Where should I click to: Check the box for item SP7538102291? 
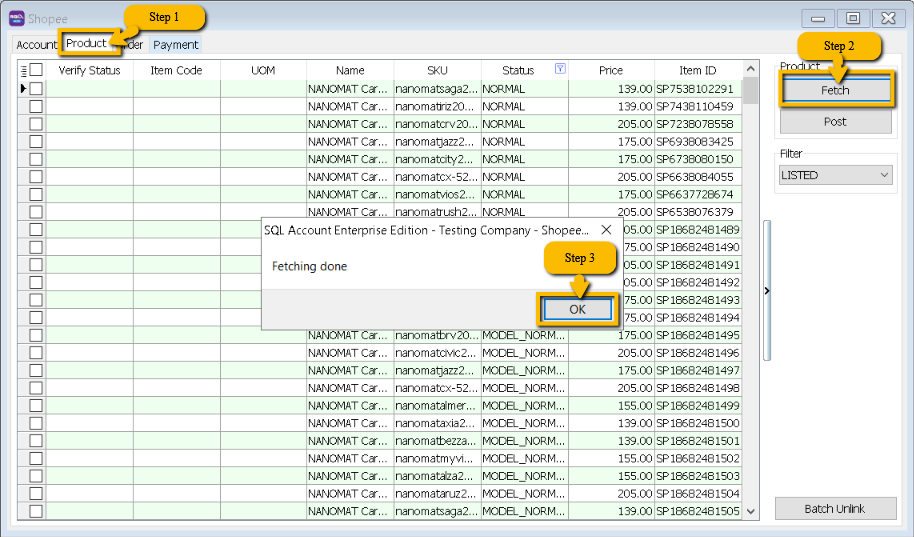36,88
